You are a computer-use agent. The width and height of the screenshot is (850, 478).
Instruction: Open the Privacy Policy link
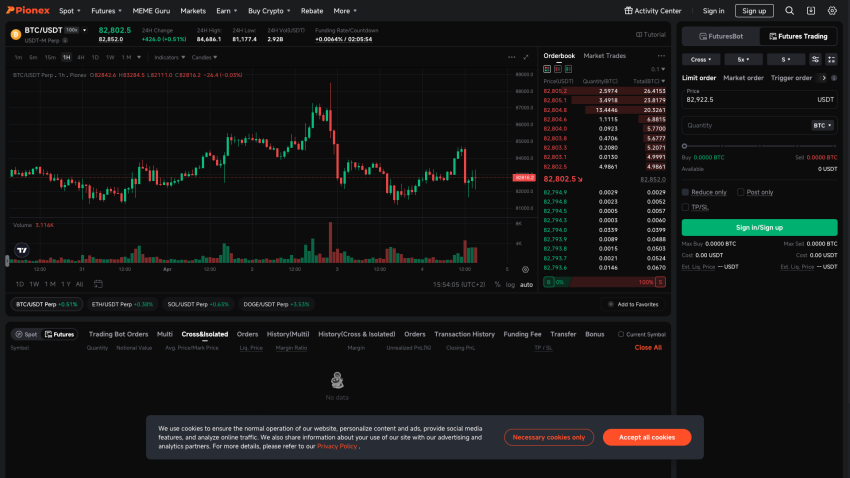337,447
